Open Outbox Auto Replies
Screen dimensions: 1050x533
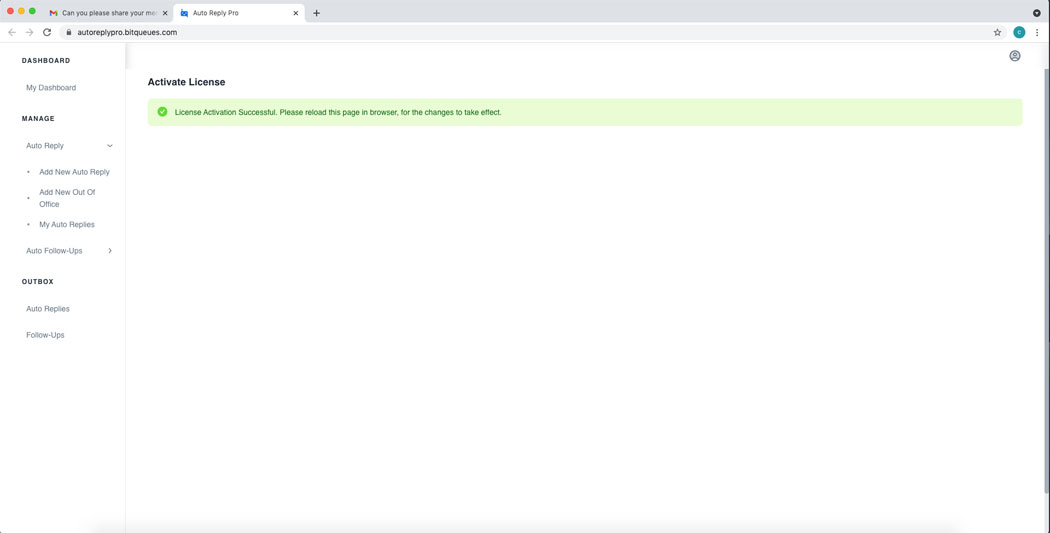[48, 309]
